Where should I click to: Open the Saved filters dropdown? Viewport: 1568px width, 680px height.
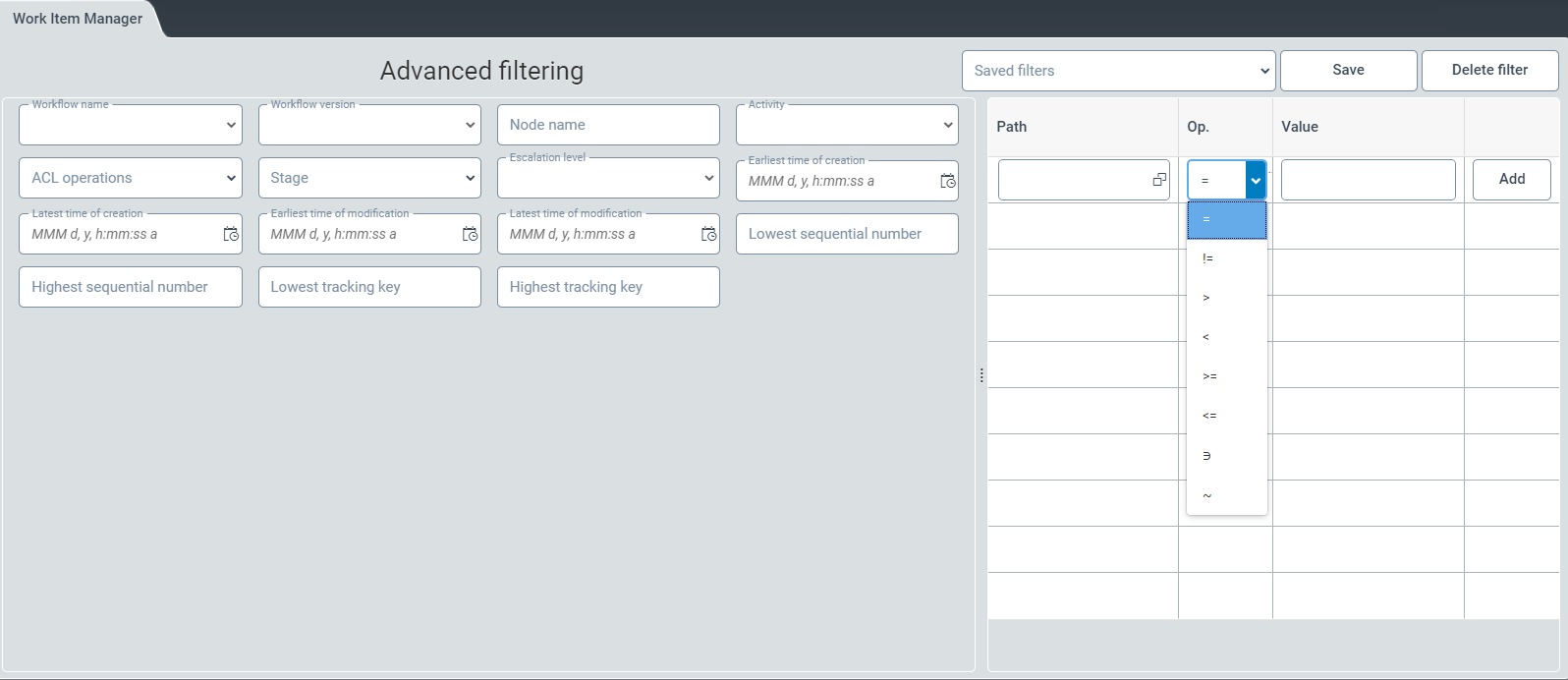pyautogui.click(x=1118, y=71)
